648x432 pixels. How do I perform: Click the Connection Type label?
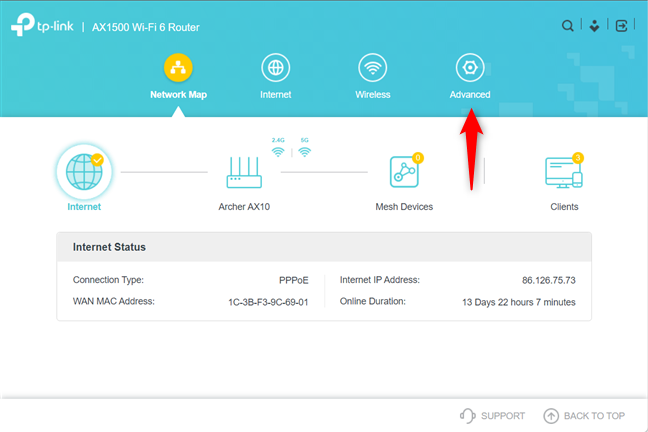click(x=108, y=280)
